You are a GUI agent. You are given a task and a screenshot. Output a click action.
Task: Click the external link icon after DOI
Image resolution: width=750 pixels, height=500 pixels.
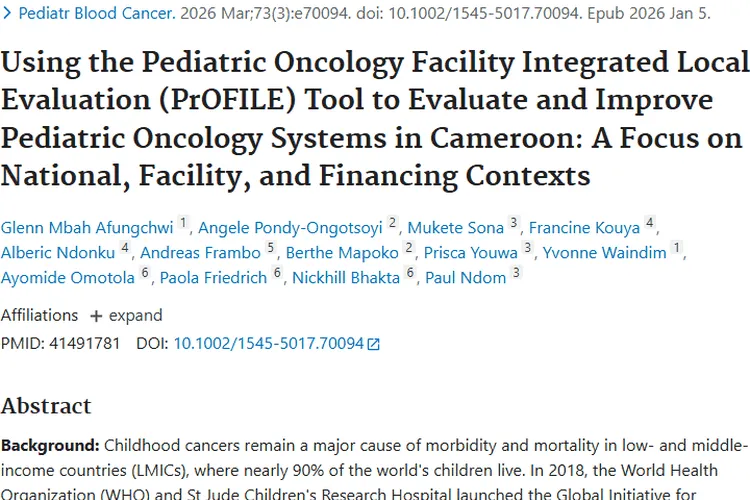[x=374, y=344]
